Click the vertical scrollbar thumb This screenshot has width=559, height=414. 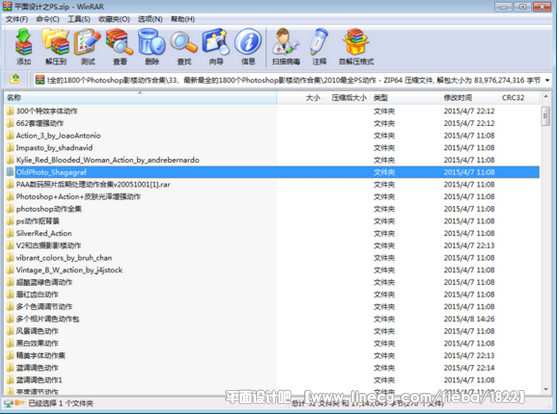545,116
